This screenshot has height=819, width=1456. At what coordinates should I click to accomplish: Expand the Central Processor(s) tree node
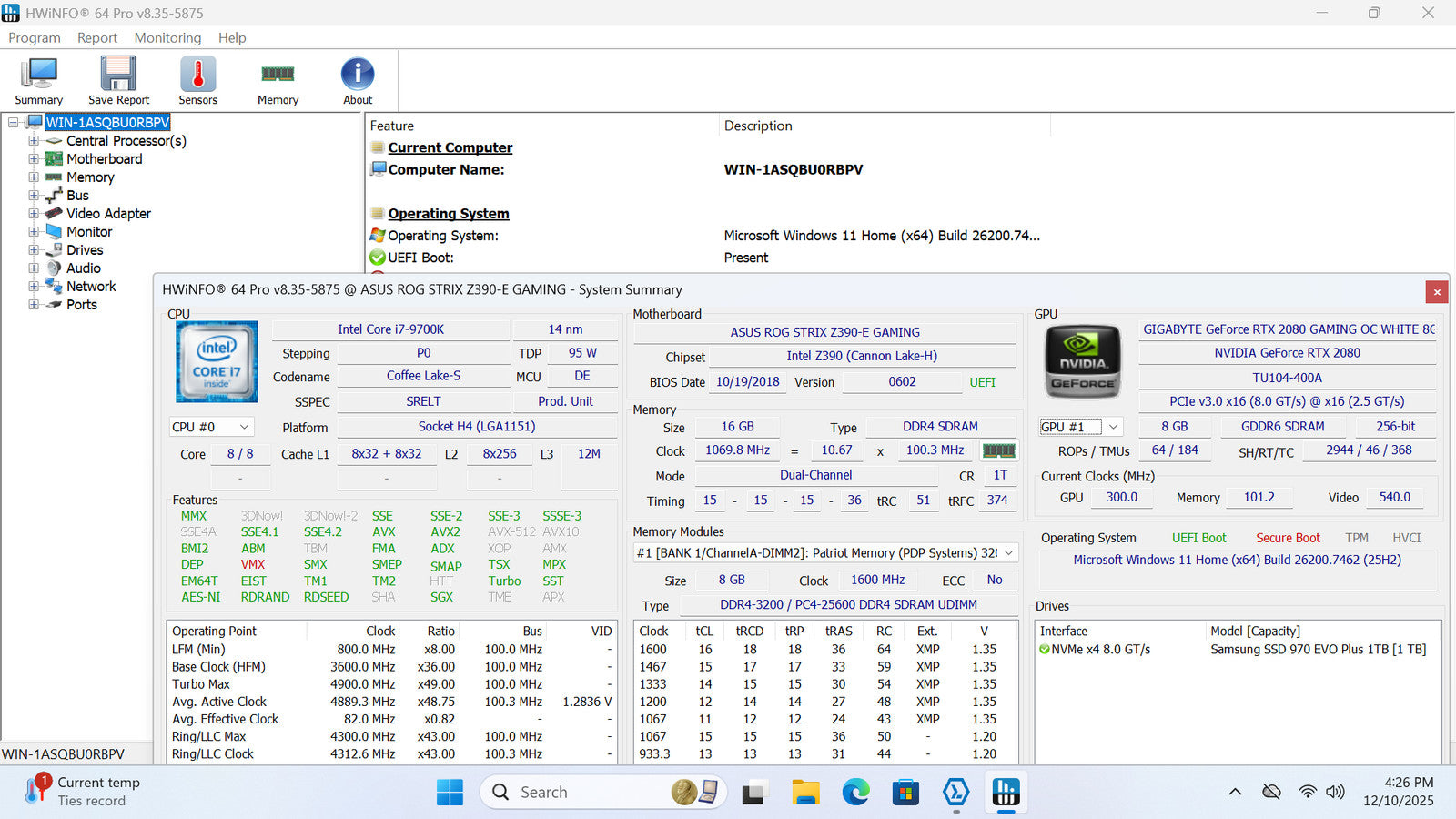click(x=34, y=141)
